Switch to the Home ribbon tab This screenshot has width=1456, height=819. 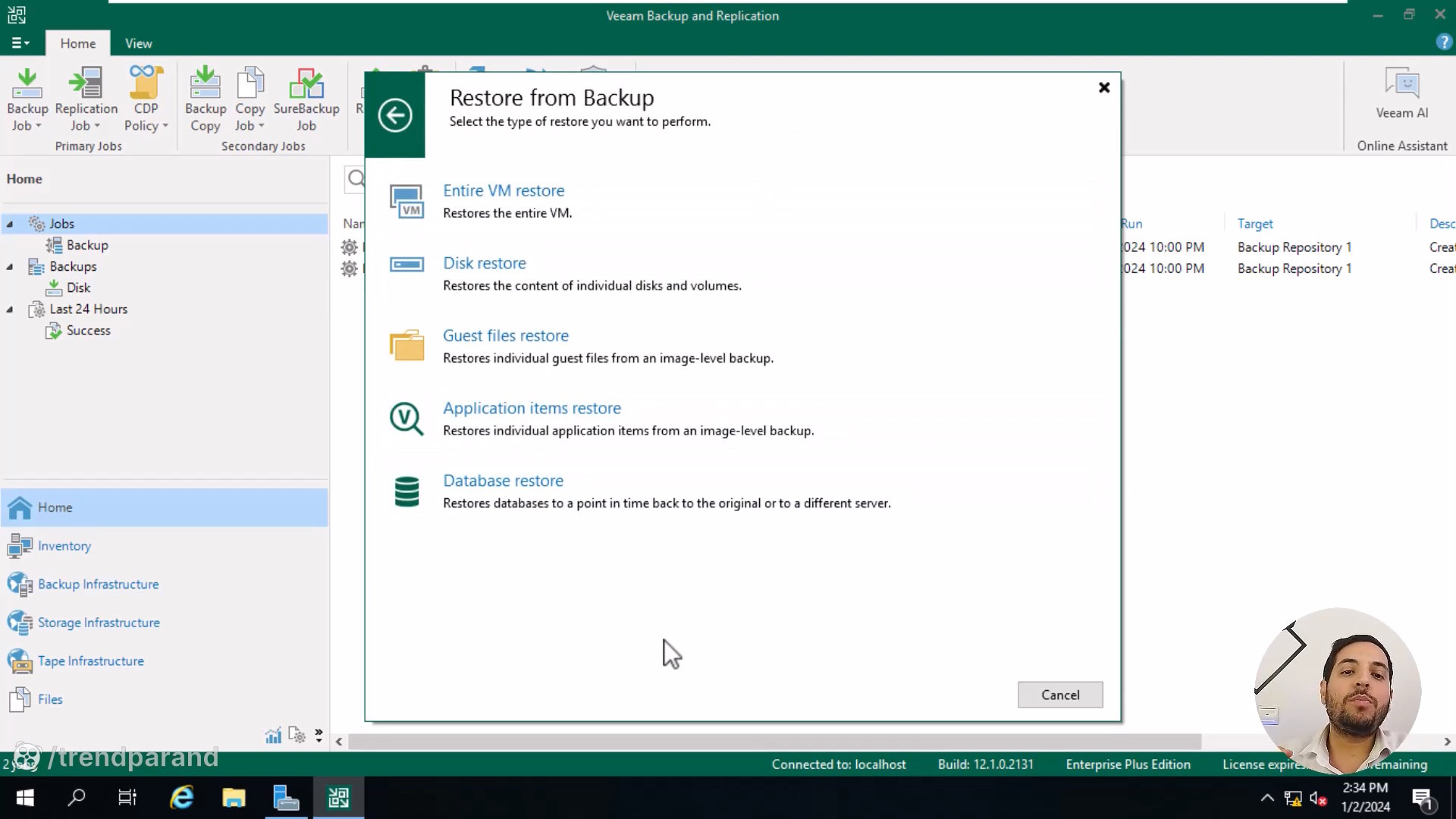78,43
